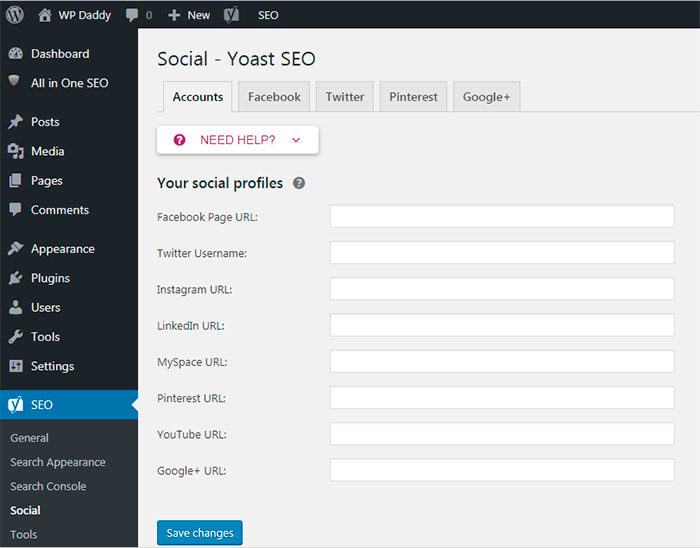The width and height of the screenshot is (700, 548).
Task: Open General under SEO submenu
Action: click(29, 438)
